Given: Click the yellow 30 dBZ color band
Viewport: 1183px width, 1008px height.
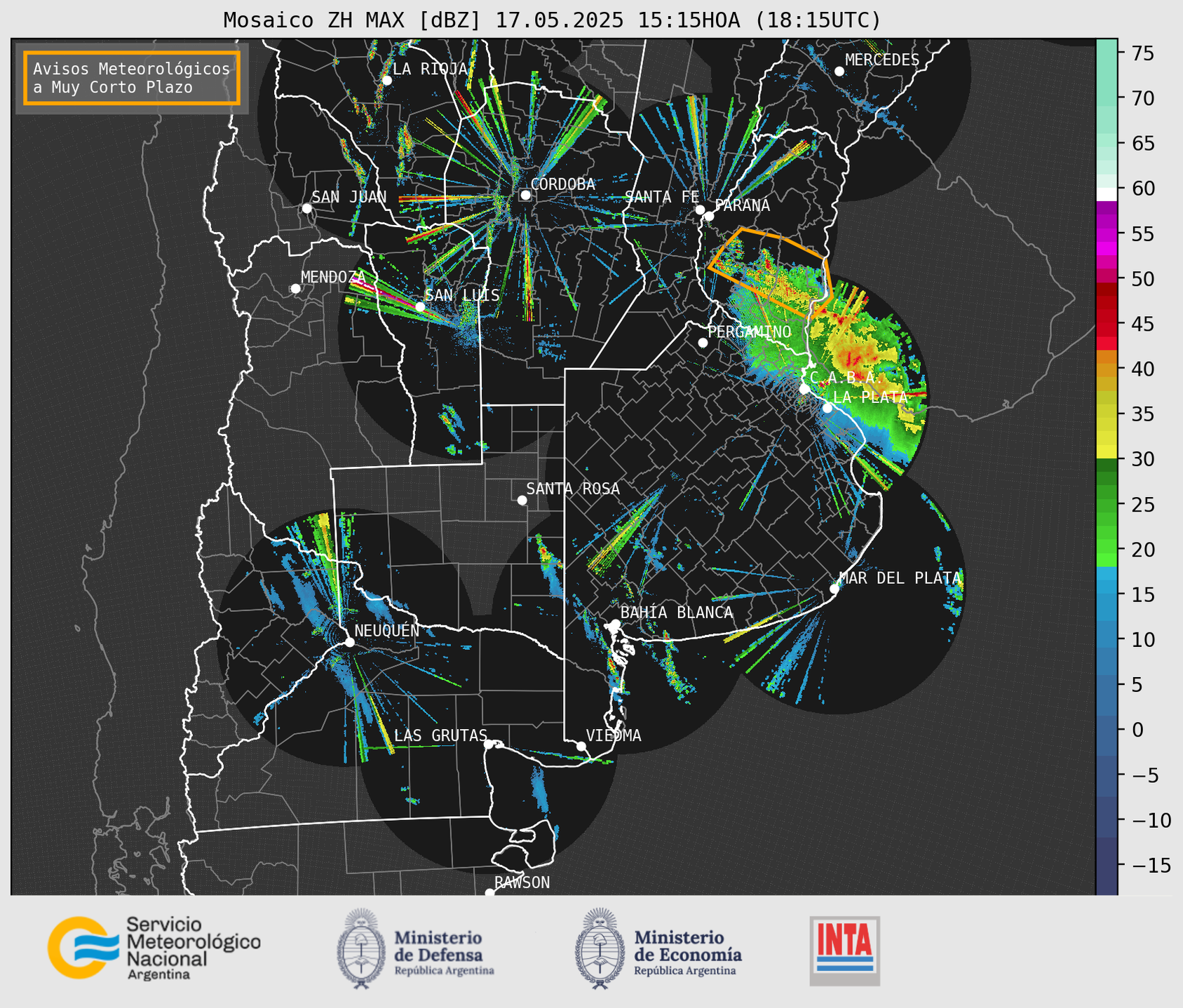Looking at the screenshot, I should pos(1107,451).
